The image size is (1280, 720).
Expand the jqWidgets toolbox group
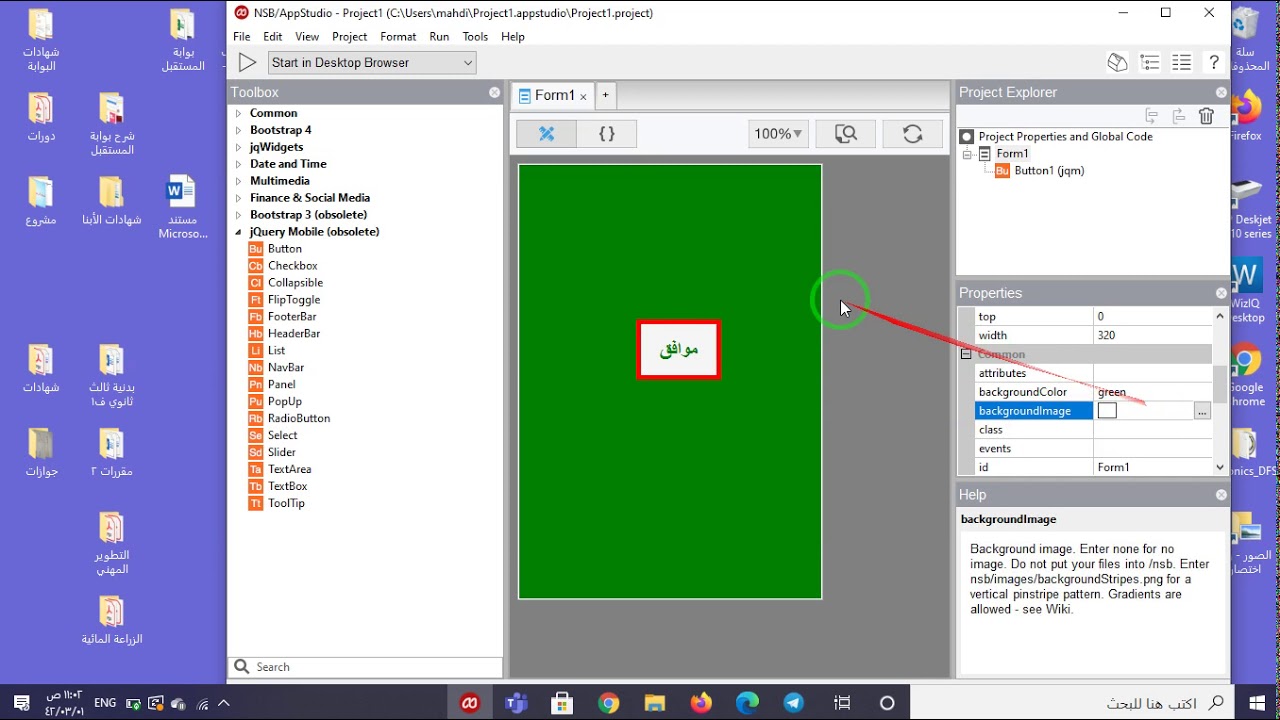(x=238, y=148)
